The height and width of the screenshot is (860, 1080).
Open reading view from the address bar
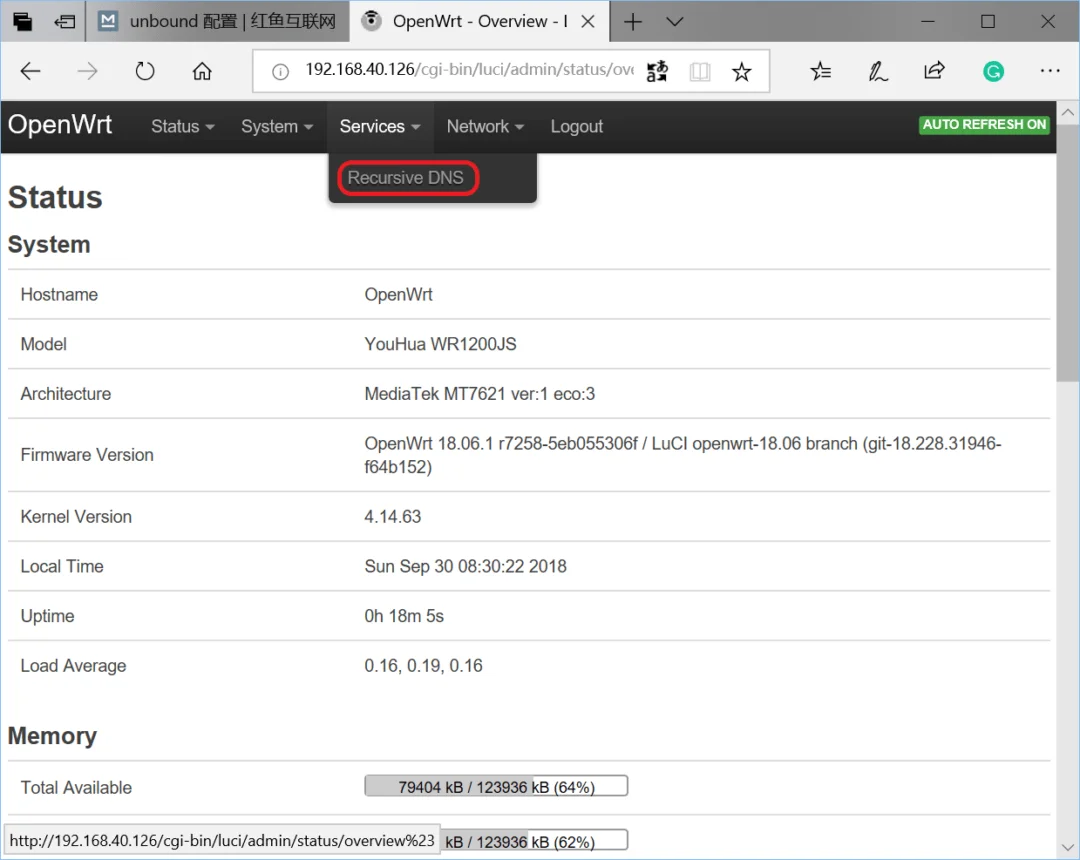tap(700, 71)
